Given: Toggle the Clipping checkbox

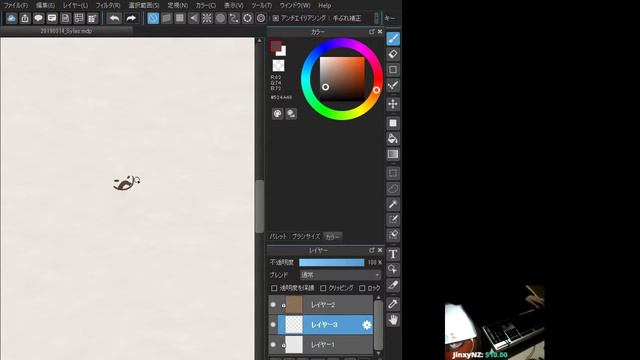Looking at the screenshot, I should click(323, 288).
